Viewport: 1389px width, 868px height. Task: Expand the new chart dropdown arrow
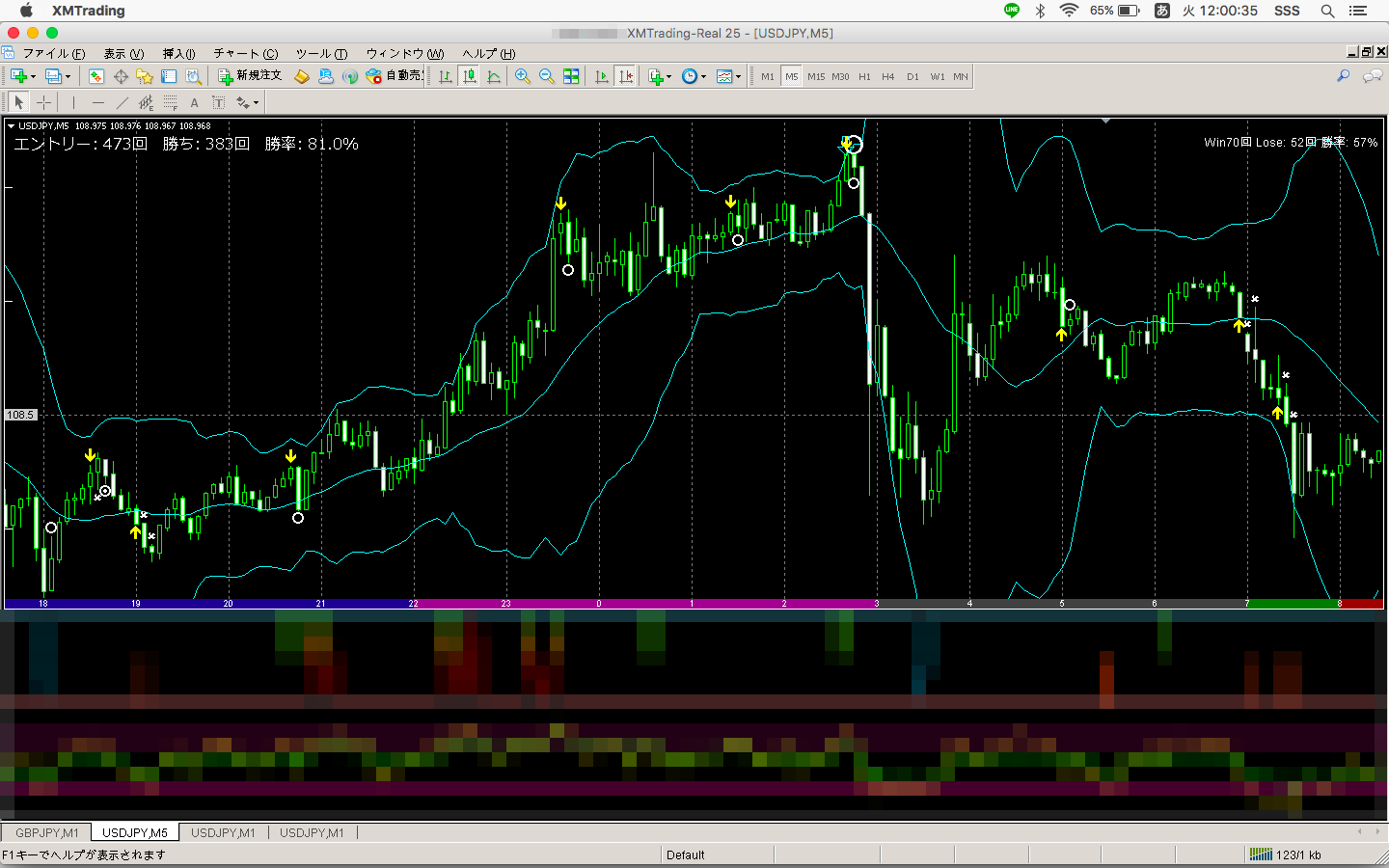tap(33, 77)
